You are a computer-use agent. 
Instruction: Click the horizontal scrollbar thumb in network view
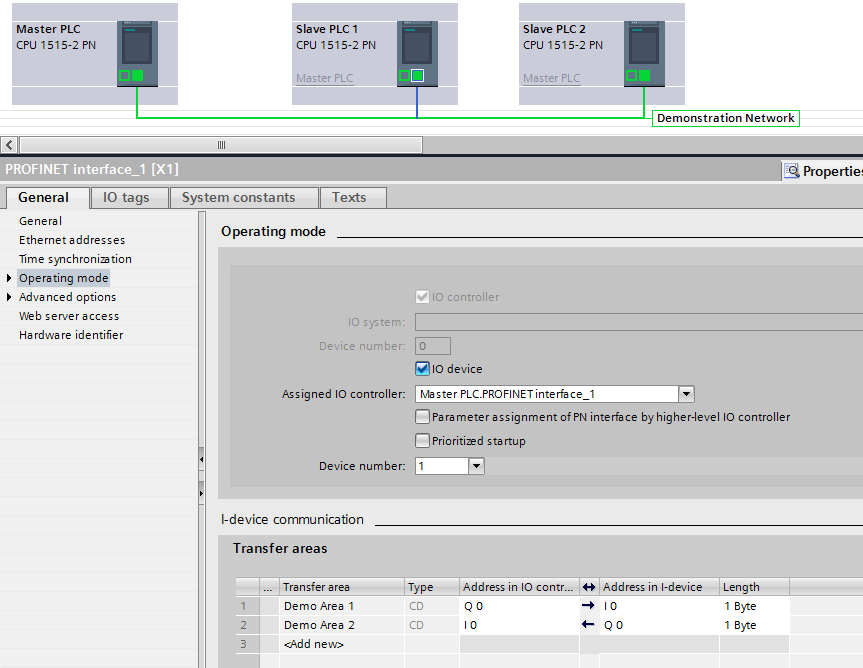pyautogui.click(x=221, y=145)
